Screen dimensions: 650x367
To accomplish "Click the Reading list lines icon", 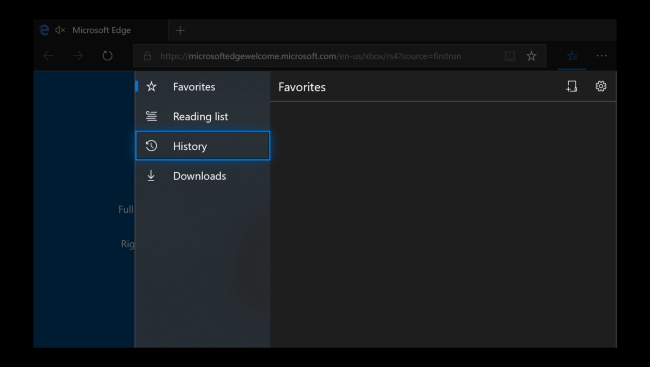I will click(x=151, y=116).
